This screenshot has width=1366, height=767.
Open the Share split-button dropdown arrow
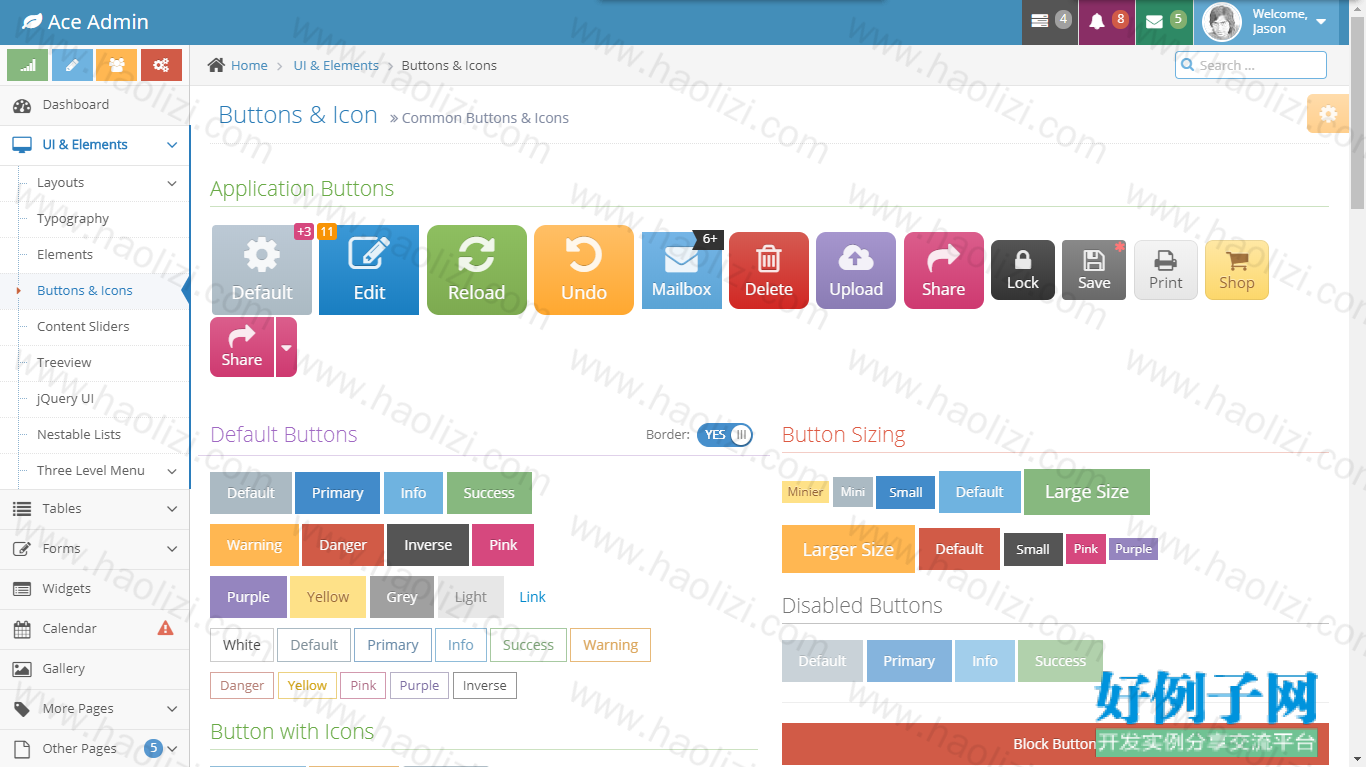286,347
